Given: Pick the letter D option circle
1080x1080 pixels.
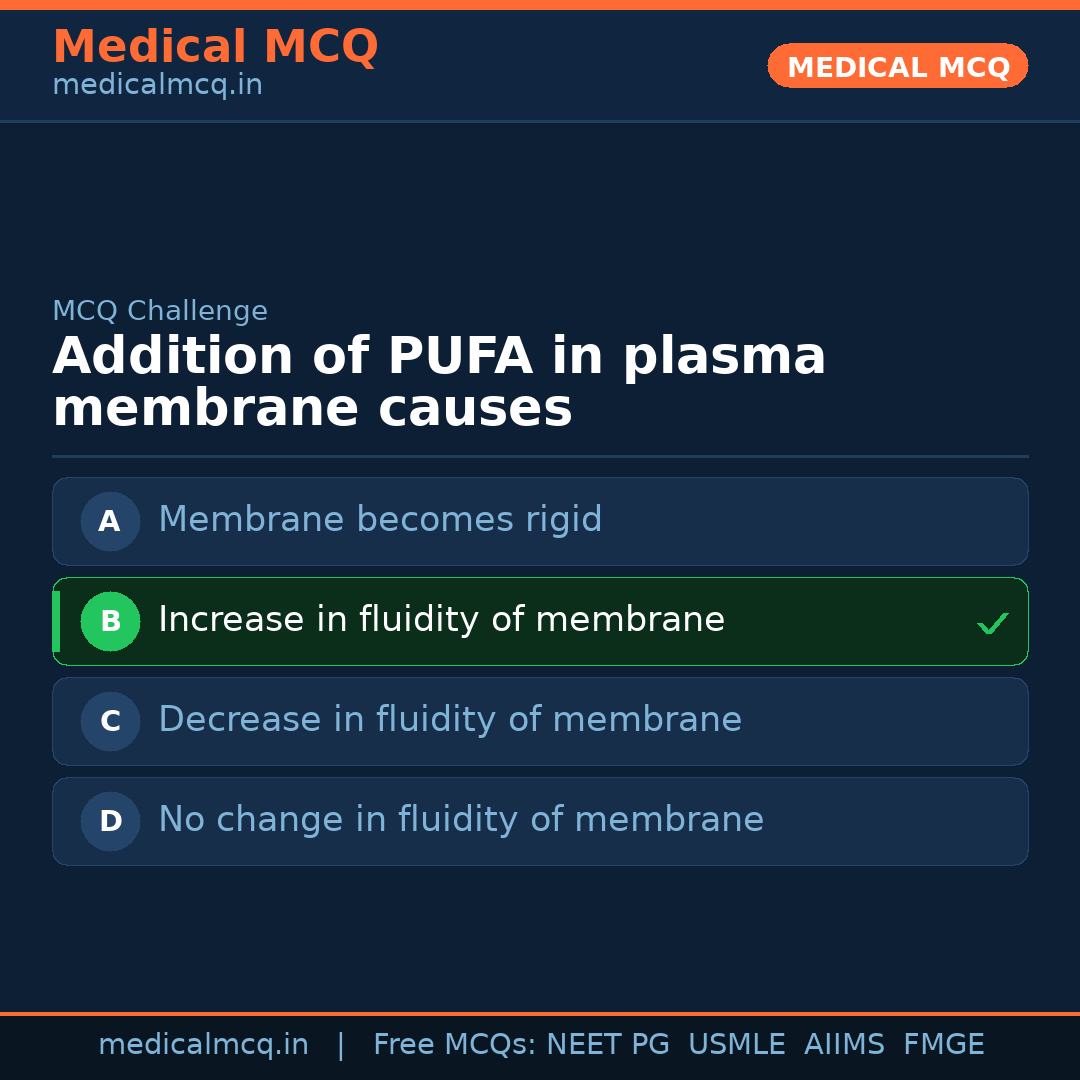Looking at the screenshot, I should coord(110,821).
